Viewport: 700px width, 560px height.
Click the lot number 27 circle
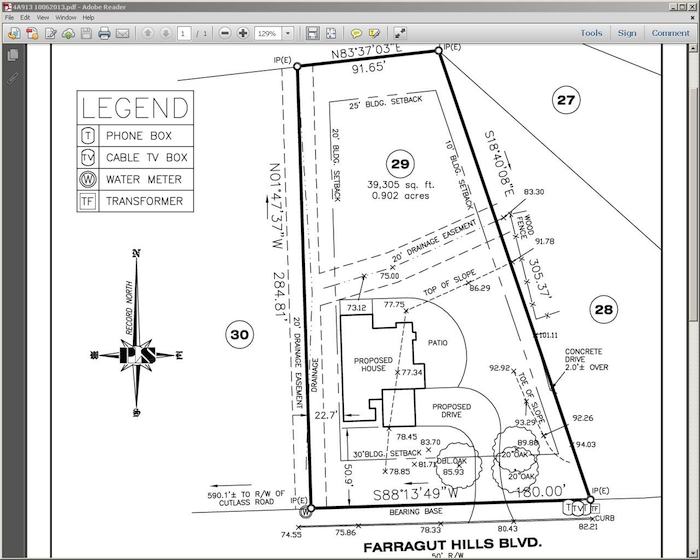click(x=566, y=100)
